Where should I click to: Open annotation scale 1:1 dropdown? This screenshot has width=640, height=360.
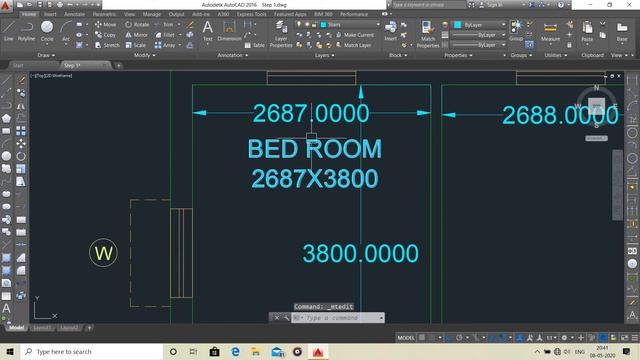click(551, 338)
